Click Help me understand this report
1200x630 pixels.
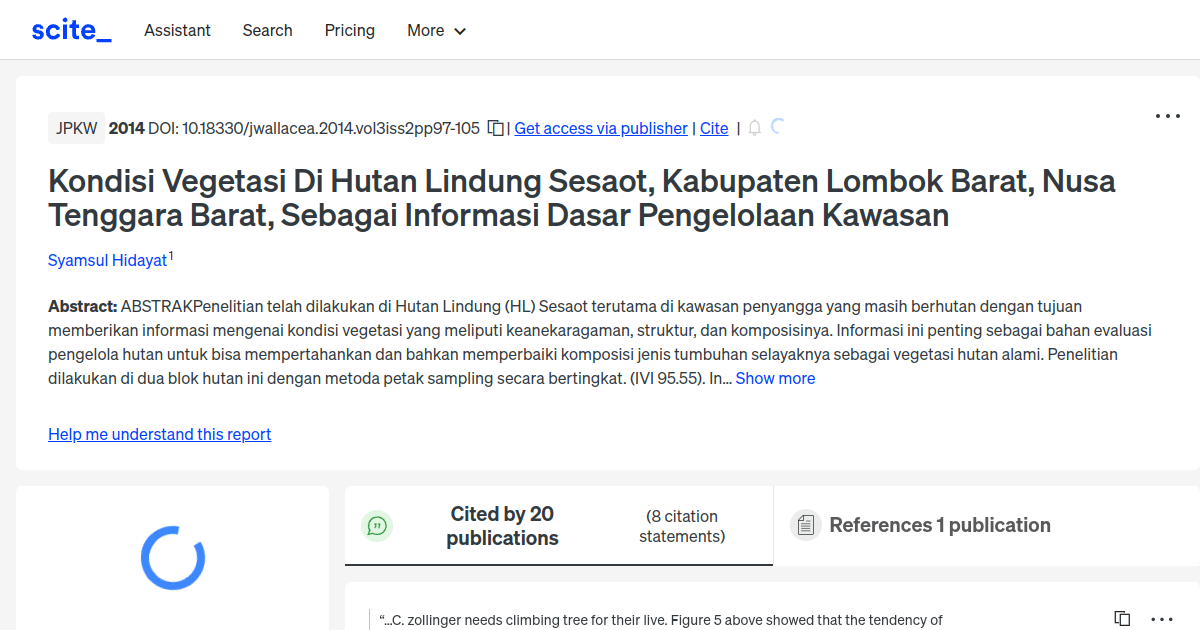click(159, 434)
